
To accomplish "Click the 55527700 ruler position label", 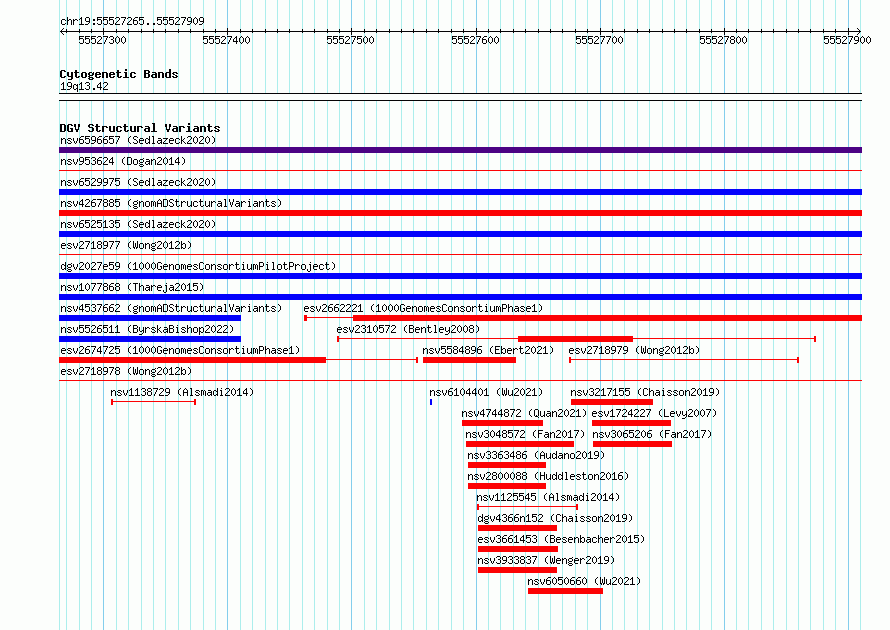I will pos(599,40).
